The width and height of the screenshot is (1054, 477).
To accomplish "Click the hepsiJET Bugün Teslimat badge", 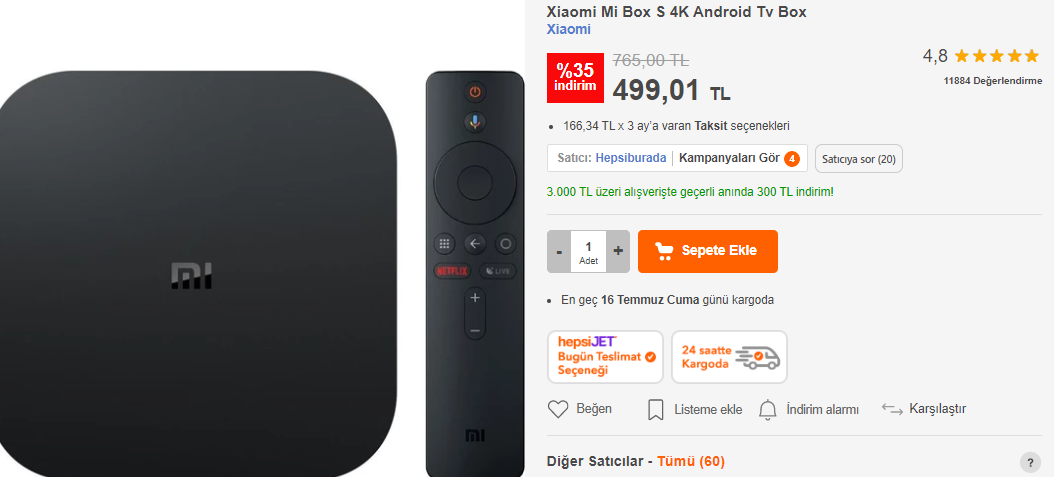I will click(x=605, y=357).
